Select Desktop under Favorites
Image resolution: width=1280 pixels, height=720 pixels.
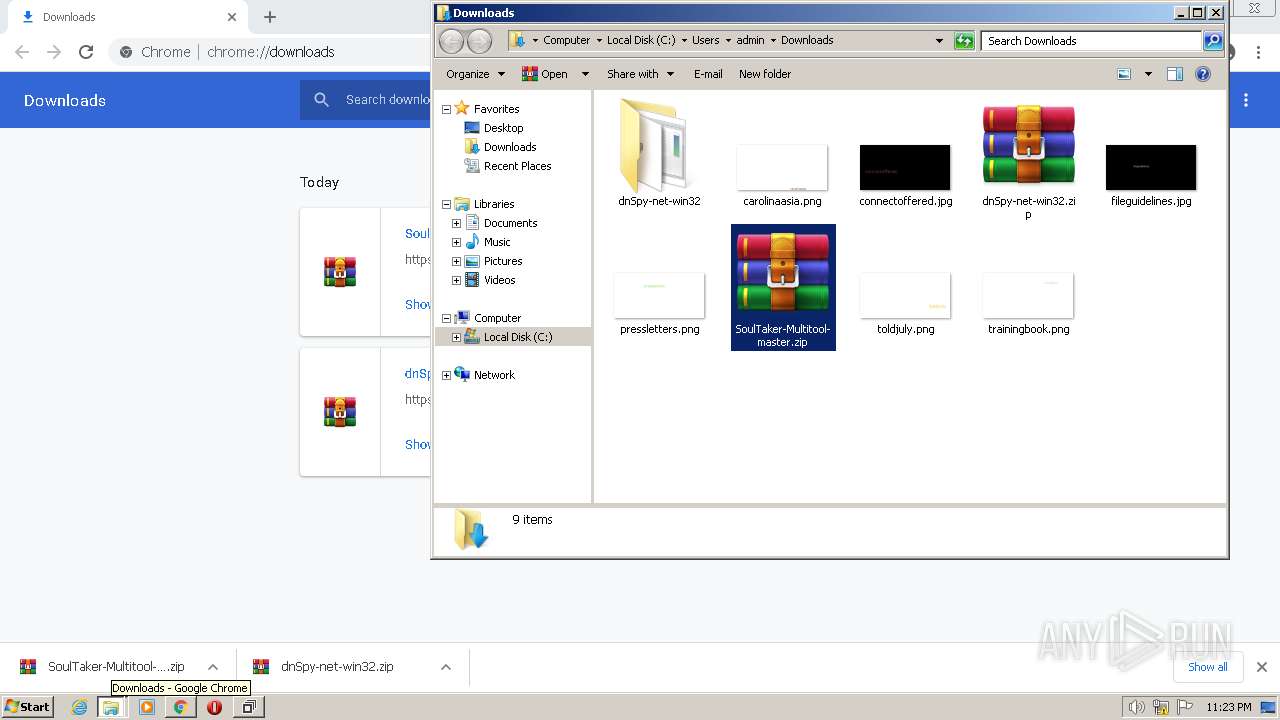(x=503, y=128)
